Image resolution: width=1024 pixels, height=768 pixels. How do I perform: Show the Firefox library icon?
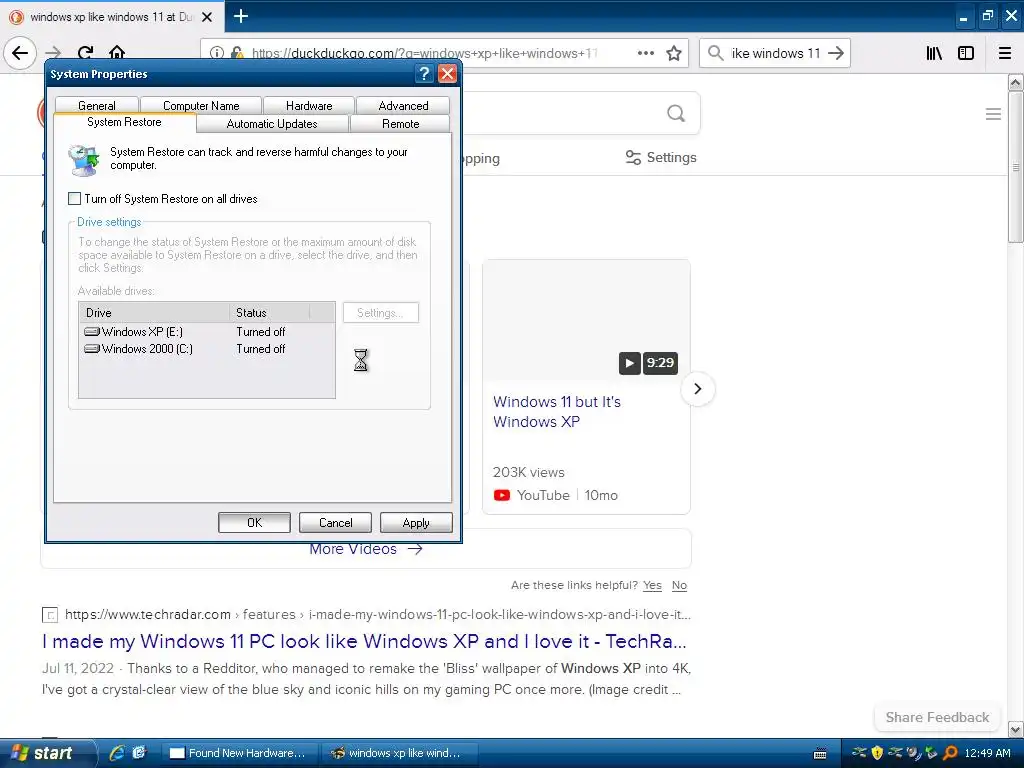934,54
